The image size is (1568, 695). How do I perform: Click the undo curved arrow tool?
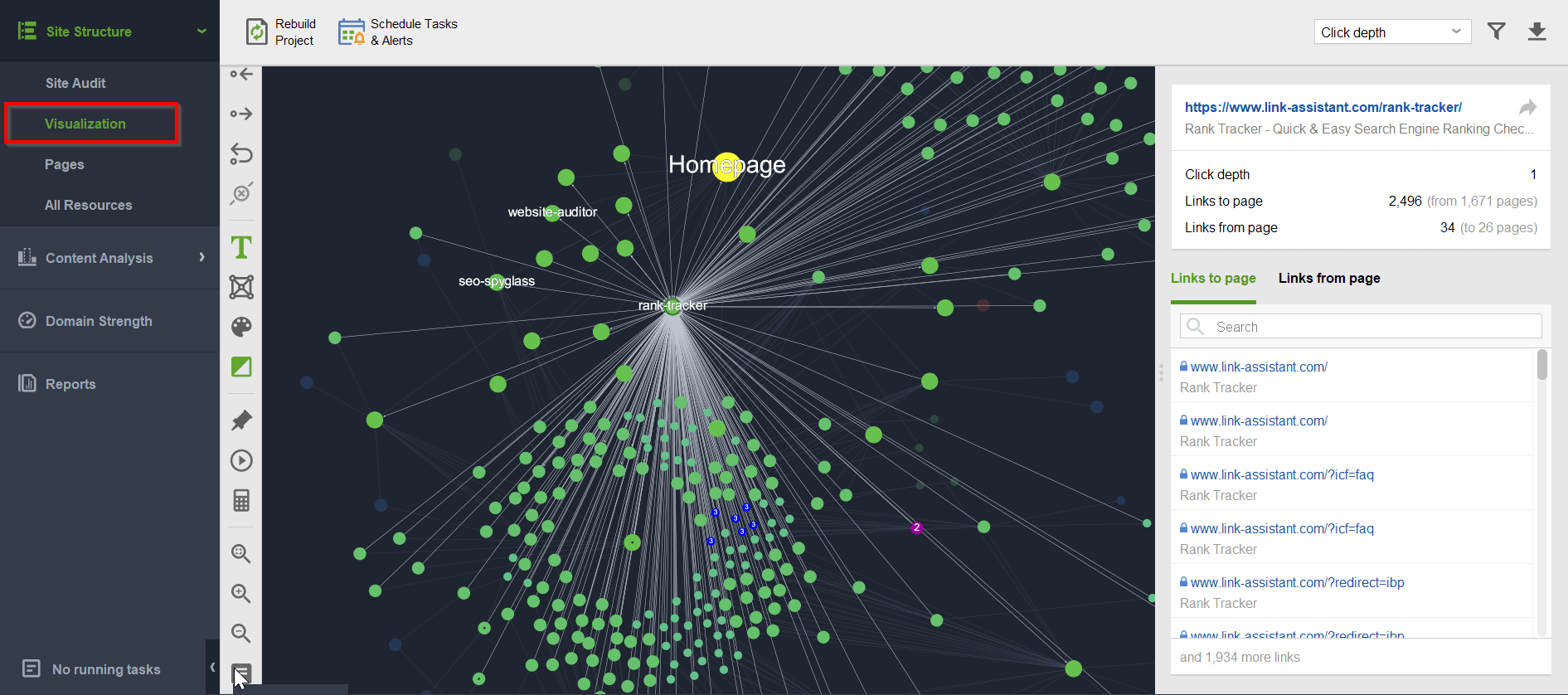241,153
